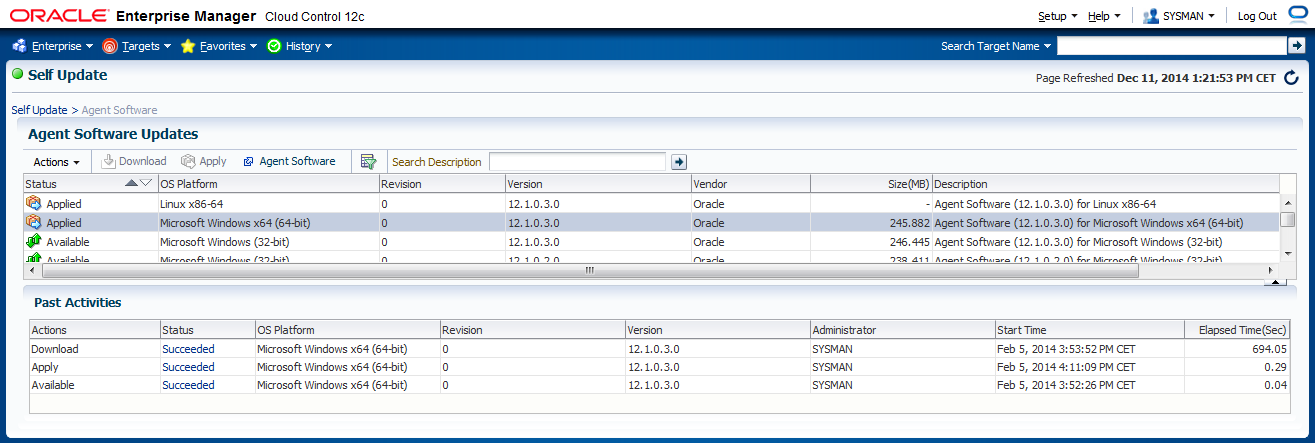Click the Agent Software toolbar button

tap(289, 161)
